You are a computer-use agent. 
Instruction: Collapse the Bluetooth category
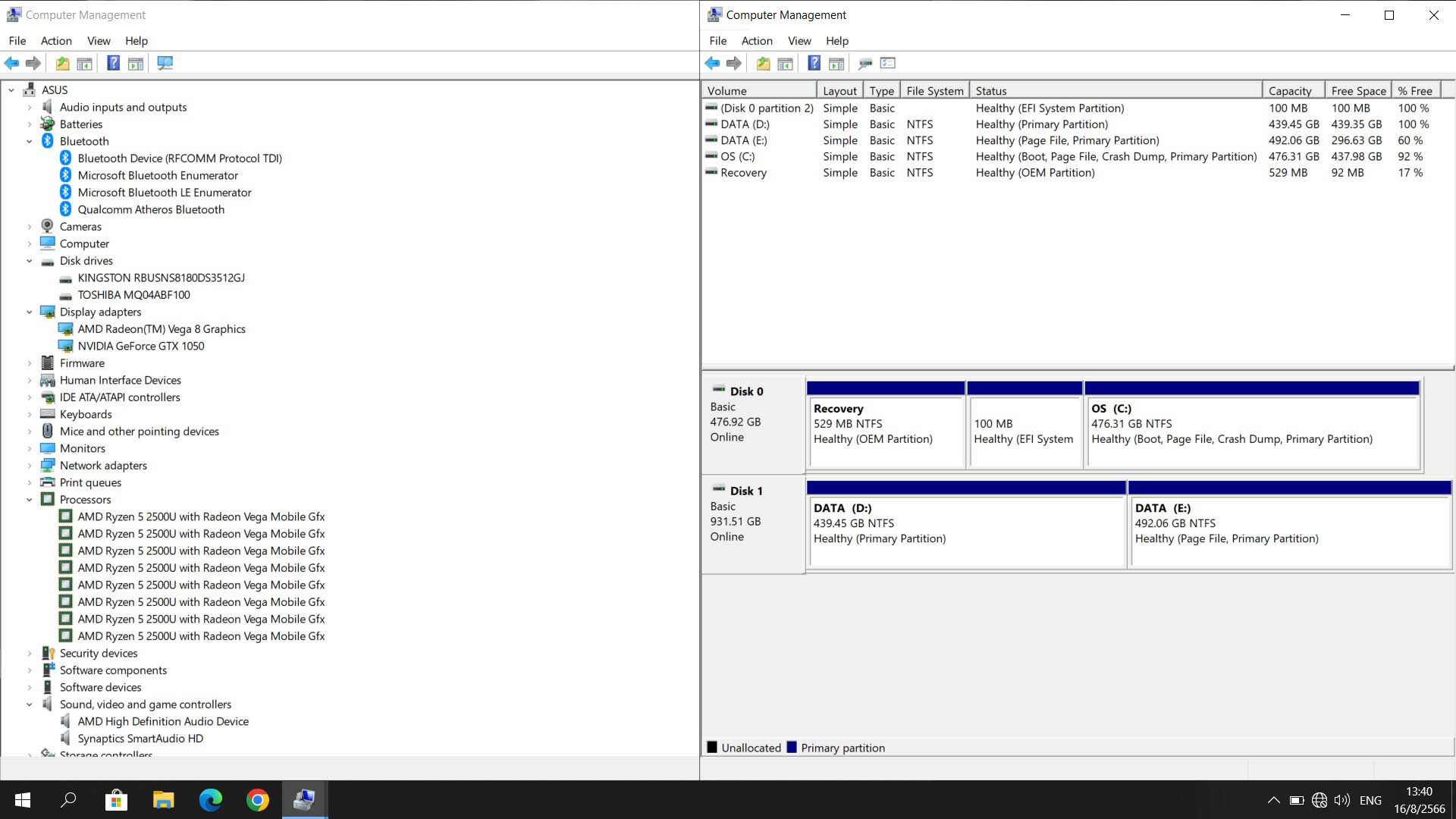(x=30, y=141)
